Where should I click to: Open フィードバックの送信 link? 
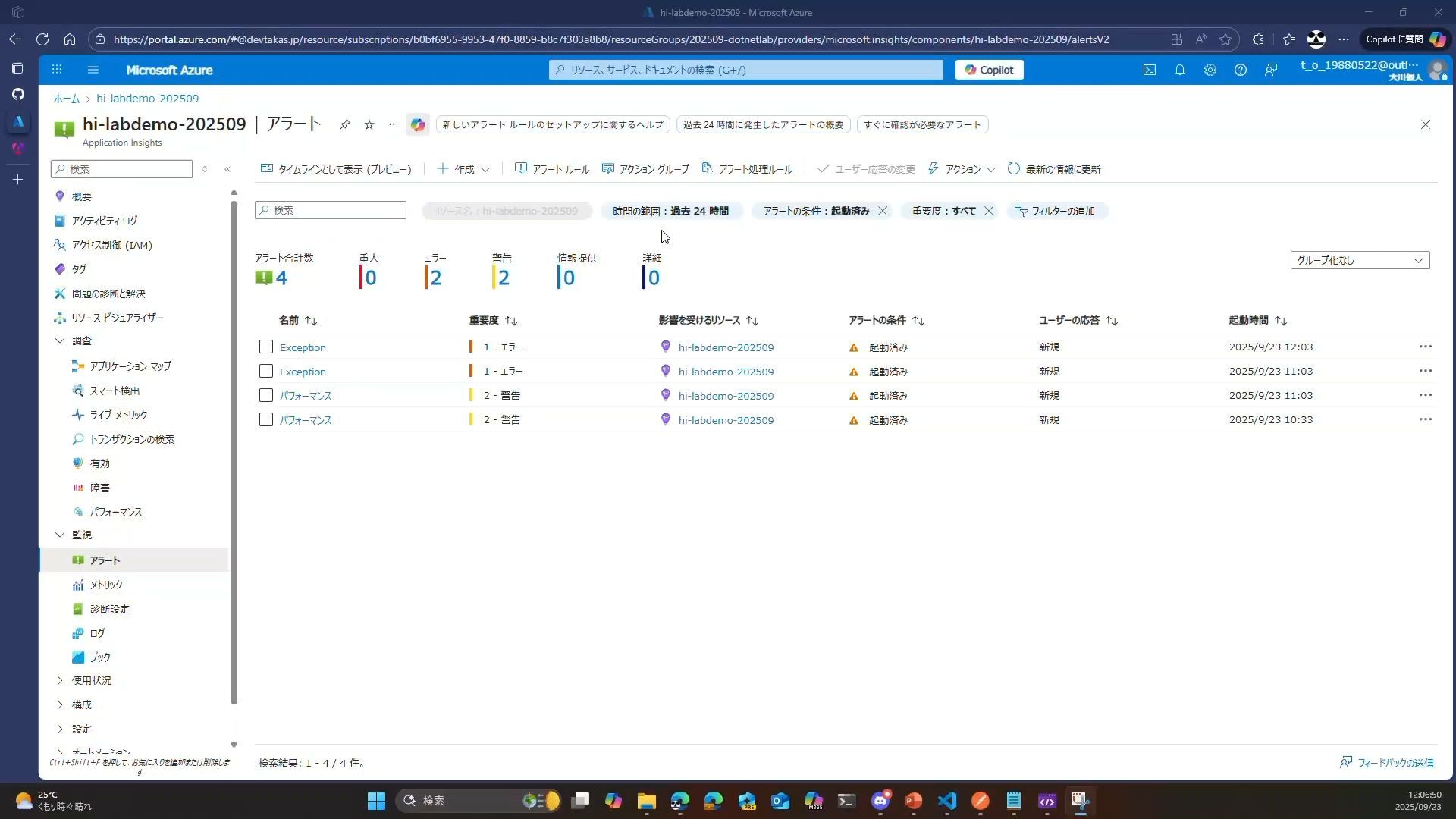[1387, 763]
